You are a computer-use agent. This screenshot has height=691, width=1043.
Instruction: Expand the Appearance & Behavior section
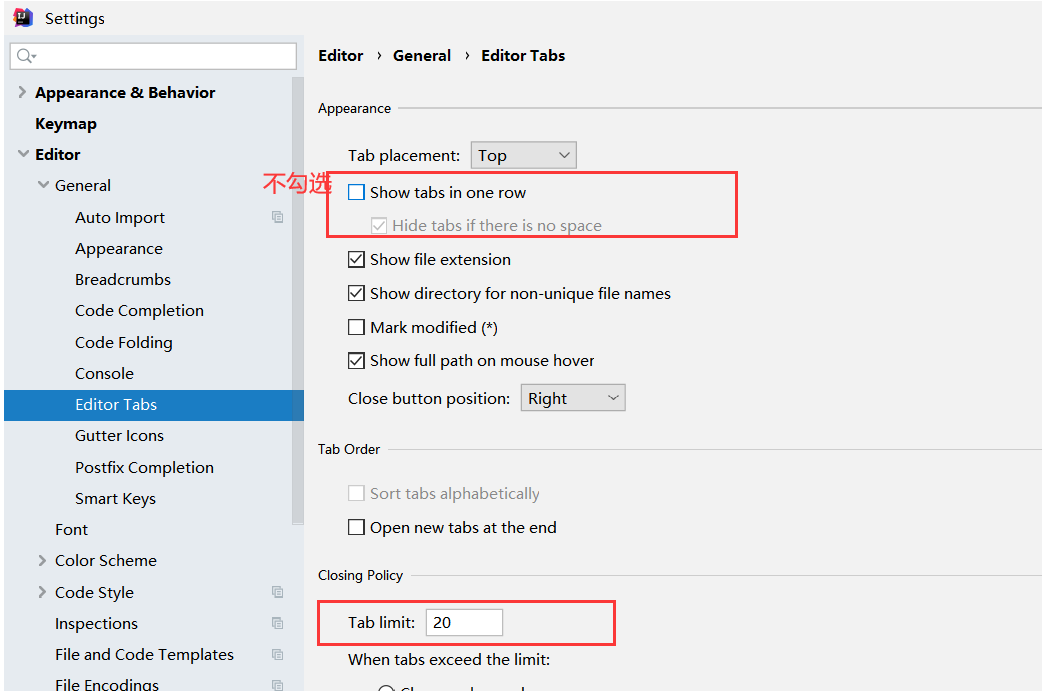coord(22,92)
